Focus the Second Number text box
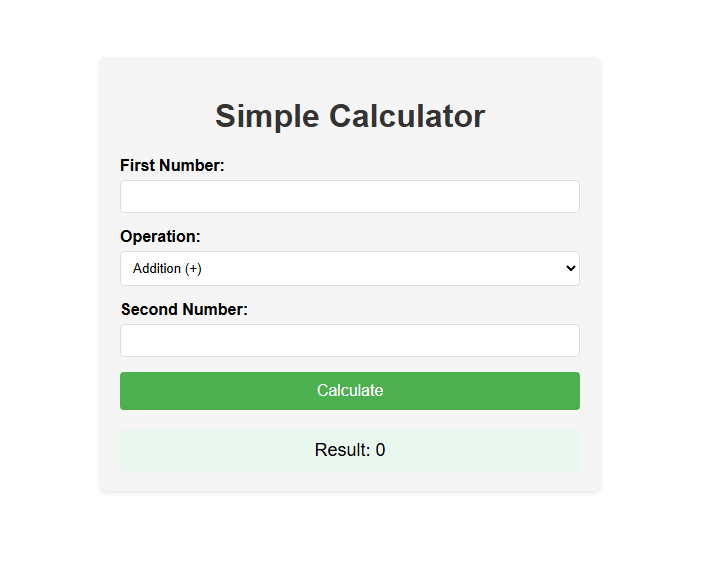 point(349,341)
